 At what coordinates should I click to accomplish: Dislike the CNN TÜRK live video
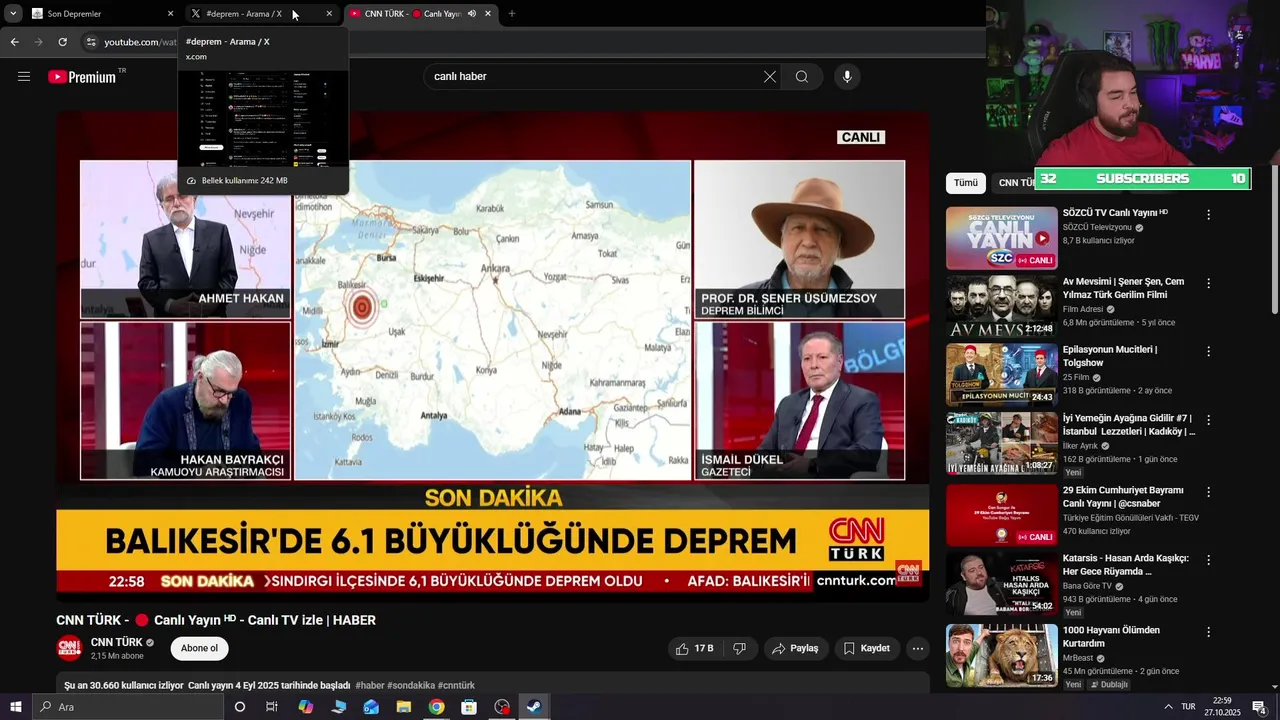[x=740, y=648]
